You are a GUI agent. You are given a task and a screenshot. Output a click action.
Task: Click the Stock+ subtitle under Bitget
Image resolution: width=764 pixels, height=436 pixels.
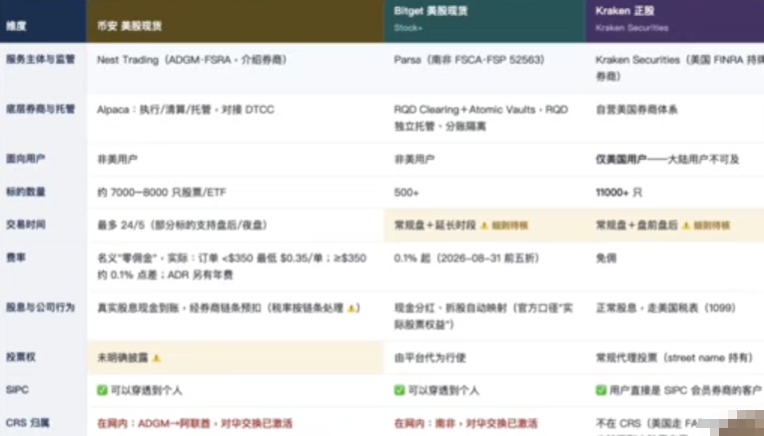pyautogui.click(x=408, y=28)
